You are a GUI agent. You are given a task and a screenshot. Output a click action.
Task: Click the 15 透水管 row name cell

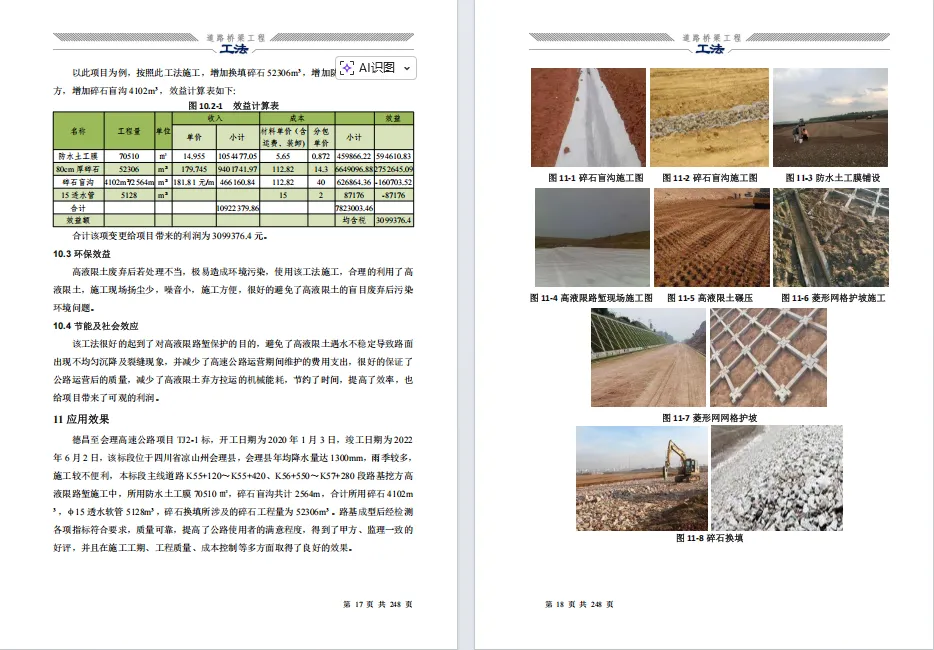click(x=79, y=195)
